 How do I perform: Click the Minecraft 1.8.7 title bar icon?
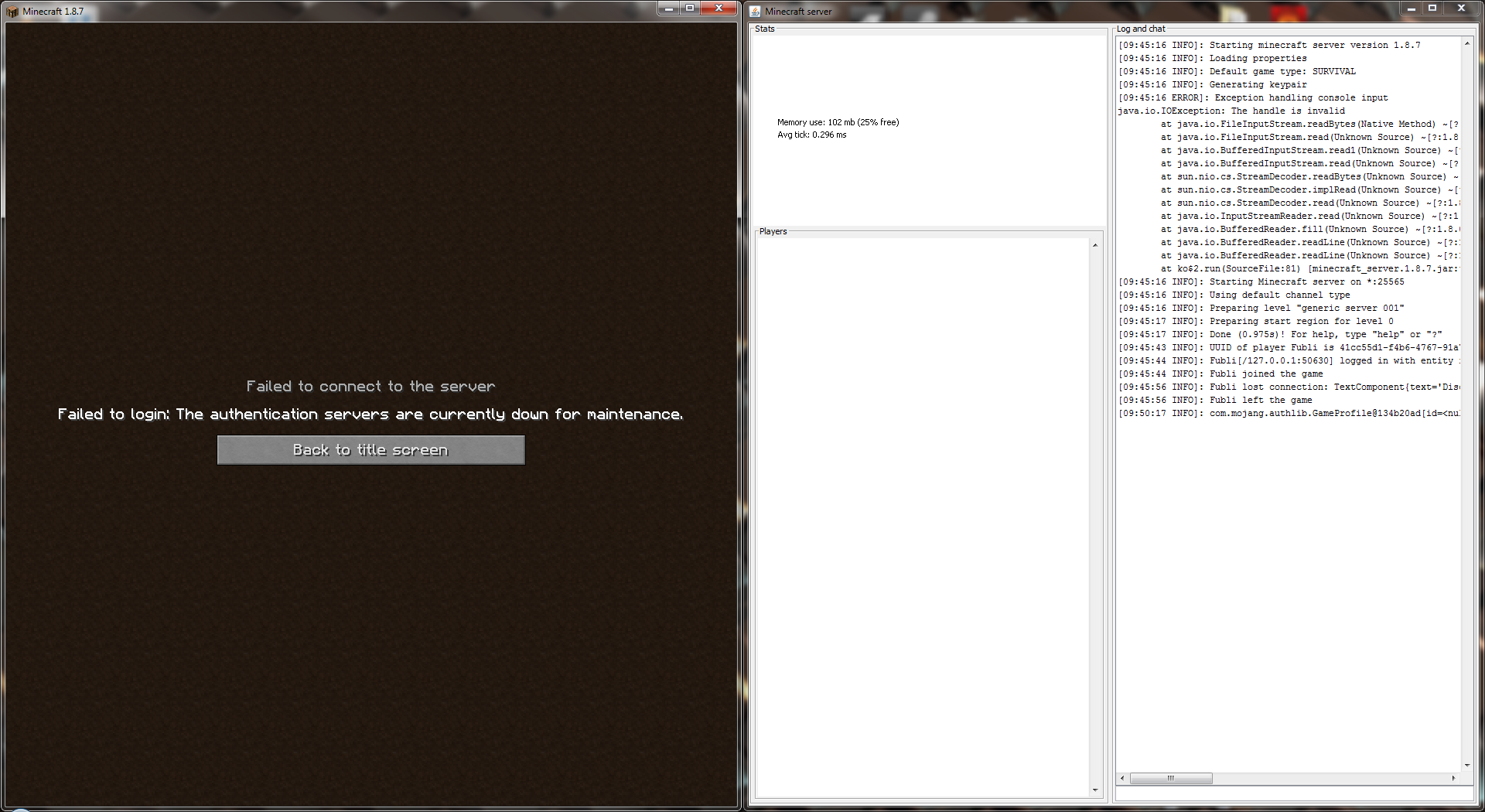click(12, 12)
